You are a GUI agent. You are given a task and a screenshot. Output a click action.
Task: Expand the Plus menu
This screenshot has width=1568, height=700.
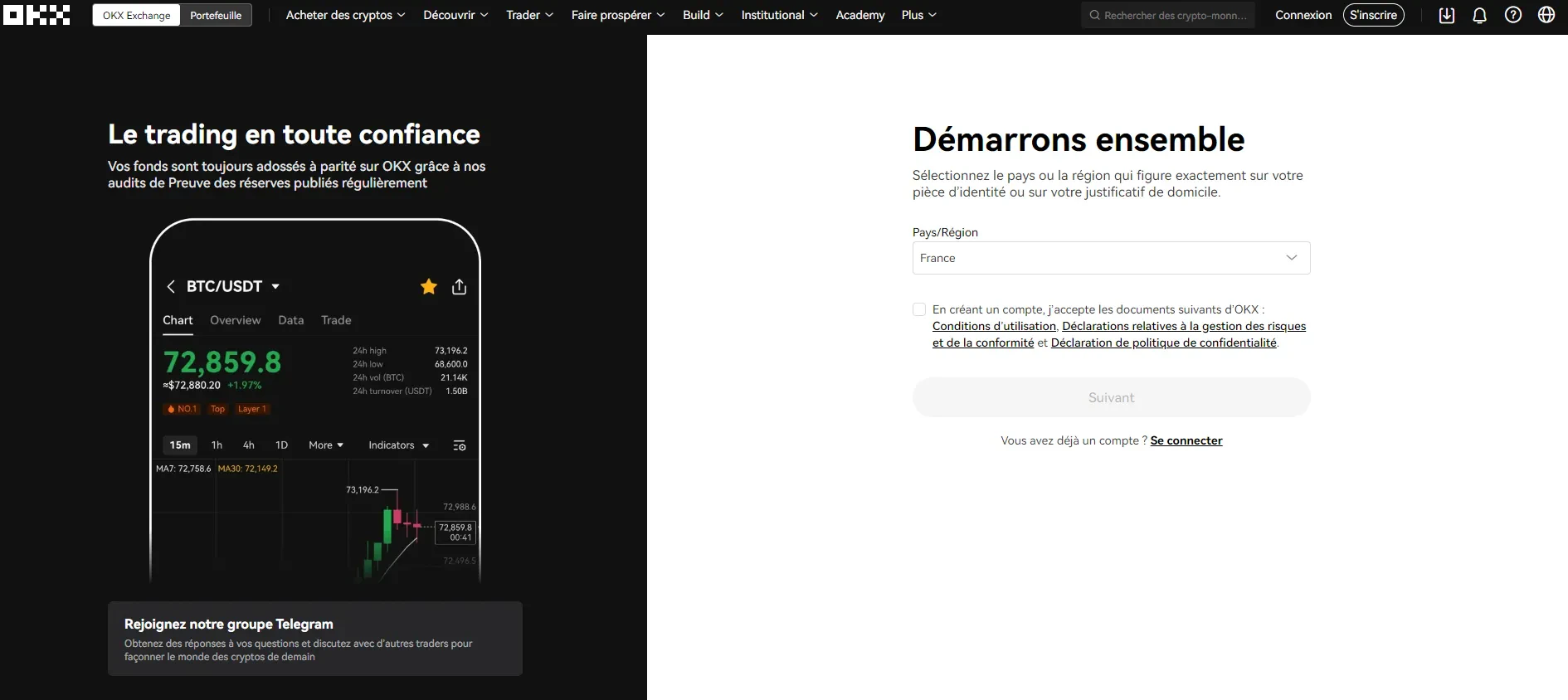919,15
